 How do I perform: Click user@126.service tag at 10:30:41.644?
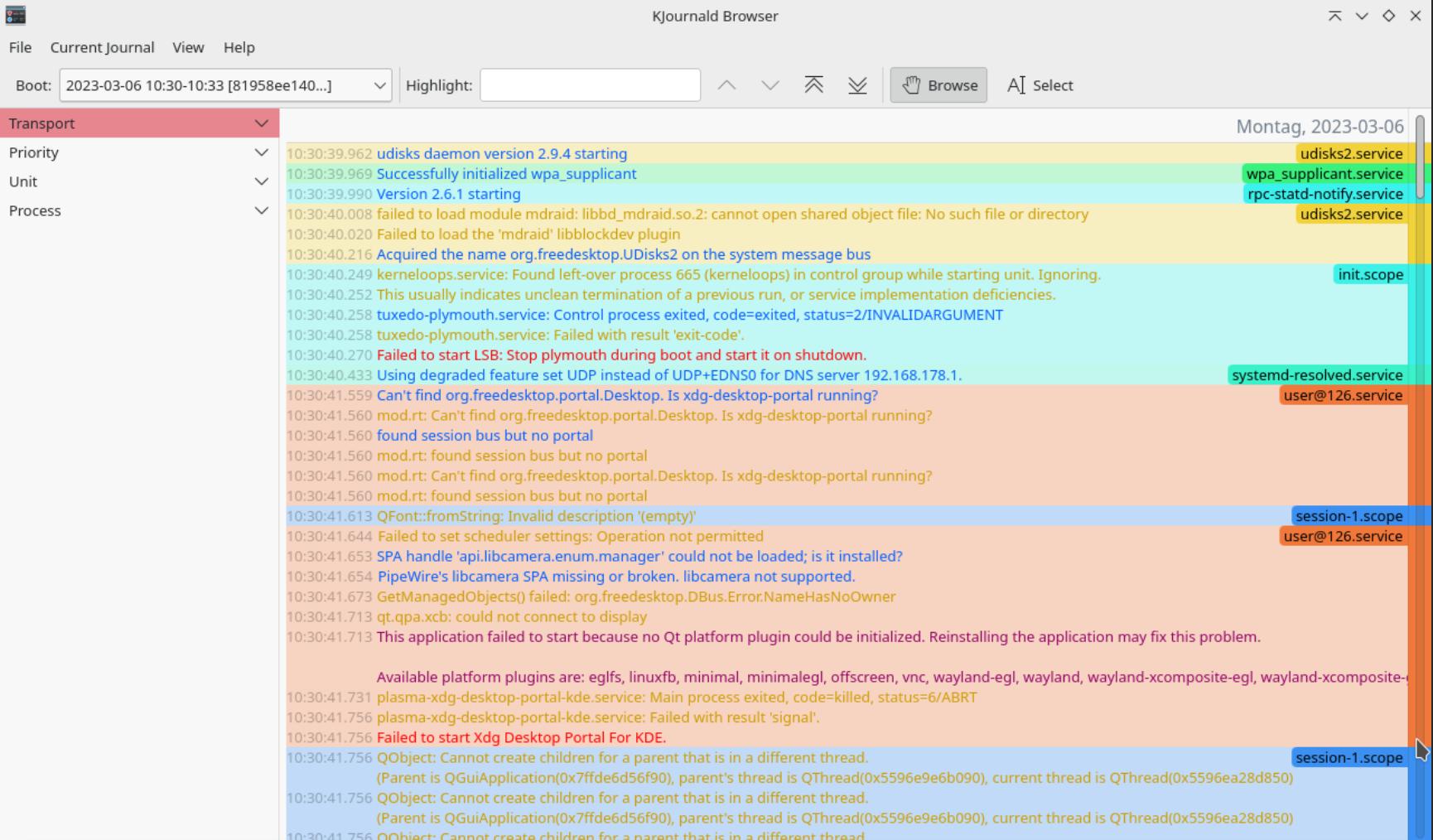click(1343, 536)
